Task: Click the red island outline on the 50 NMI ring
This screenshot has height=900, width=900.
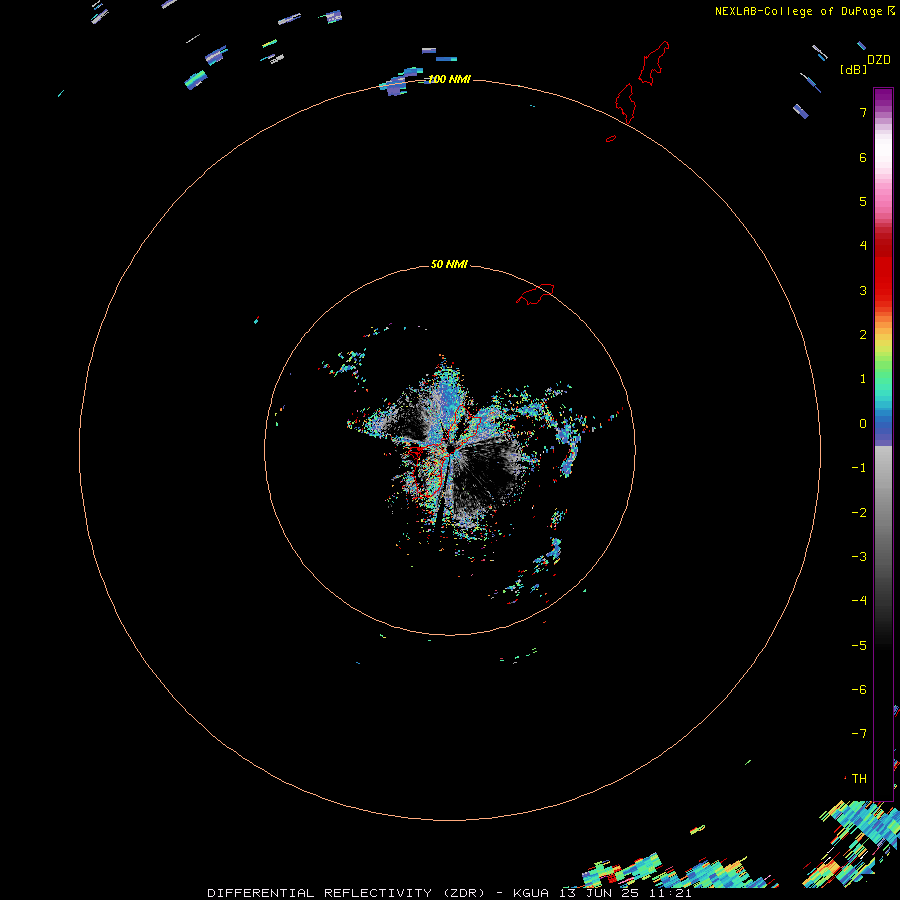Action: (536, 294)
